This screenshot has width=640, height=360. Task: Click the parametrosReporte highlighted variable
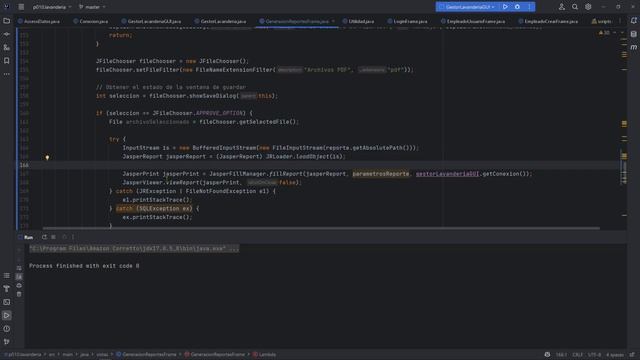[x=380, y=174]
